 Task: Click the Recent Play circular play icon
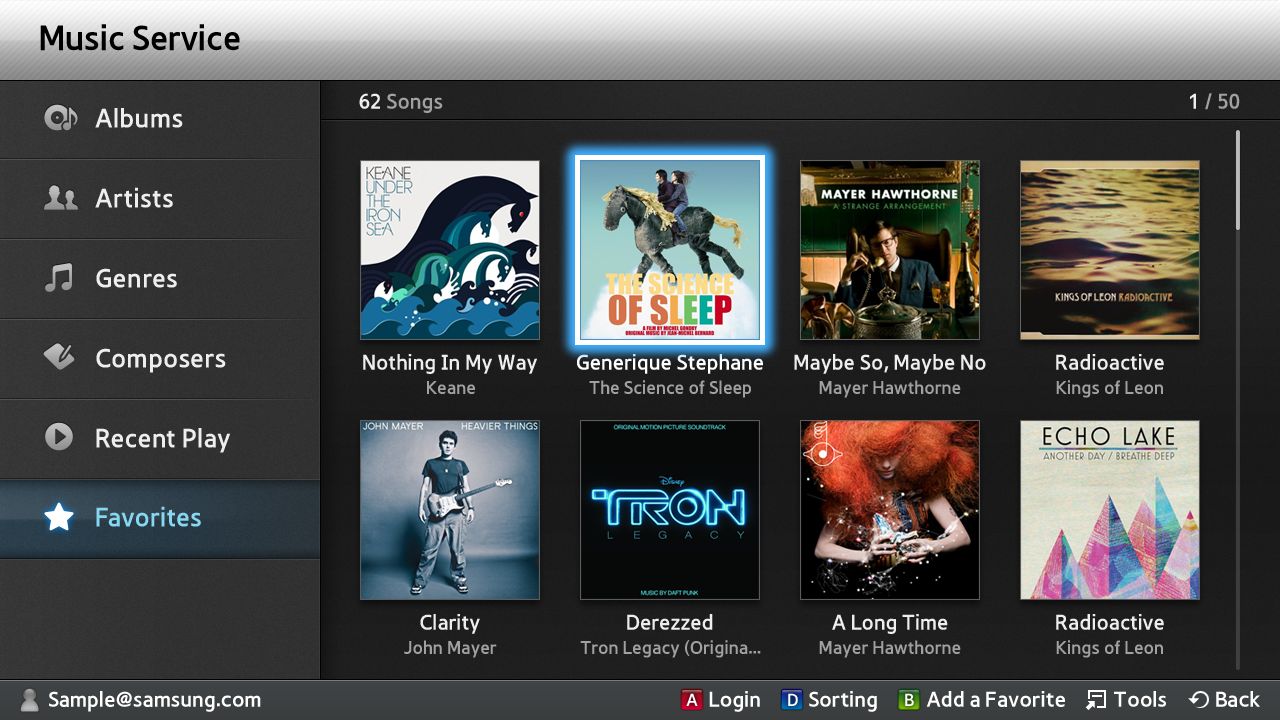coord(59,437)
